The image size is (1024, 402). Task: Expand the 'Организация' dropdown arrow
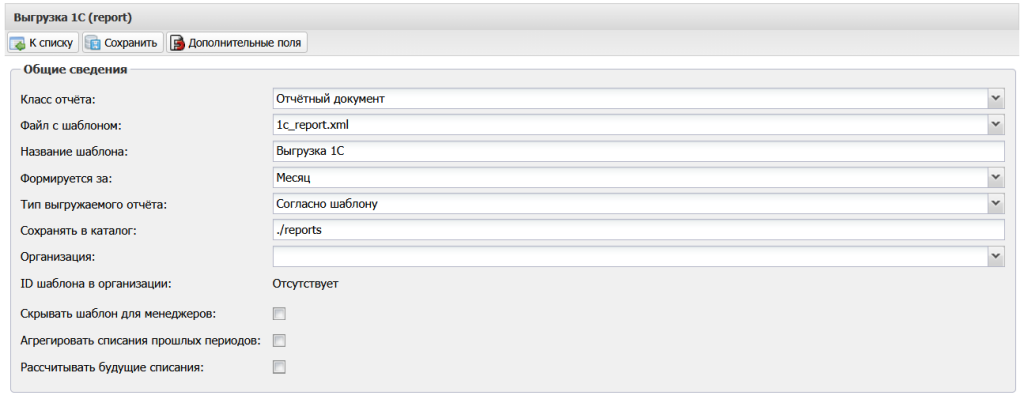[995, 257]
